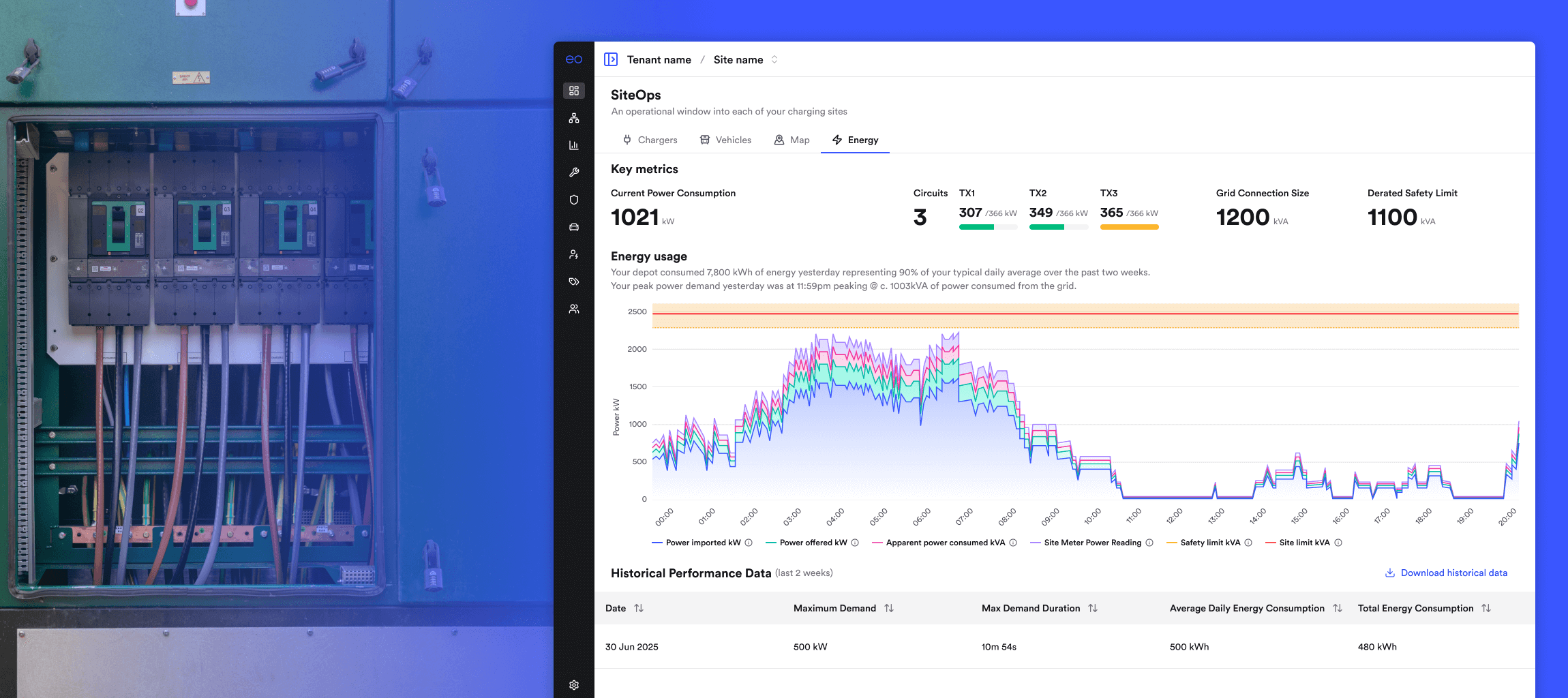This screenshot has width=1568, height=698.
Task: Click the network hierarchy sidebar icon
Action: 574,118
